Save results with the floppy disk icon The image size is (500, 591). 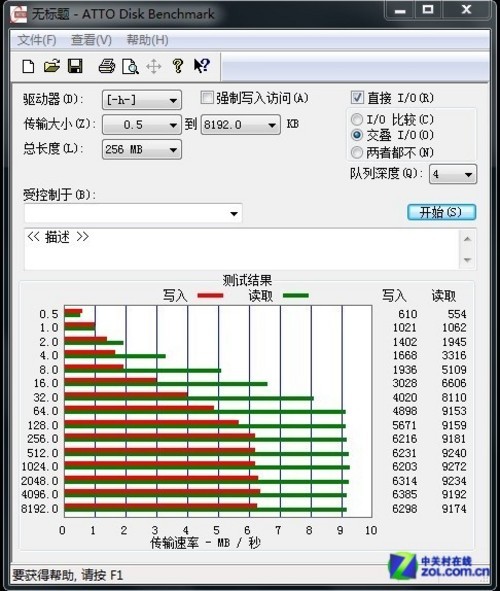pos(75,66)
